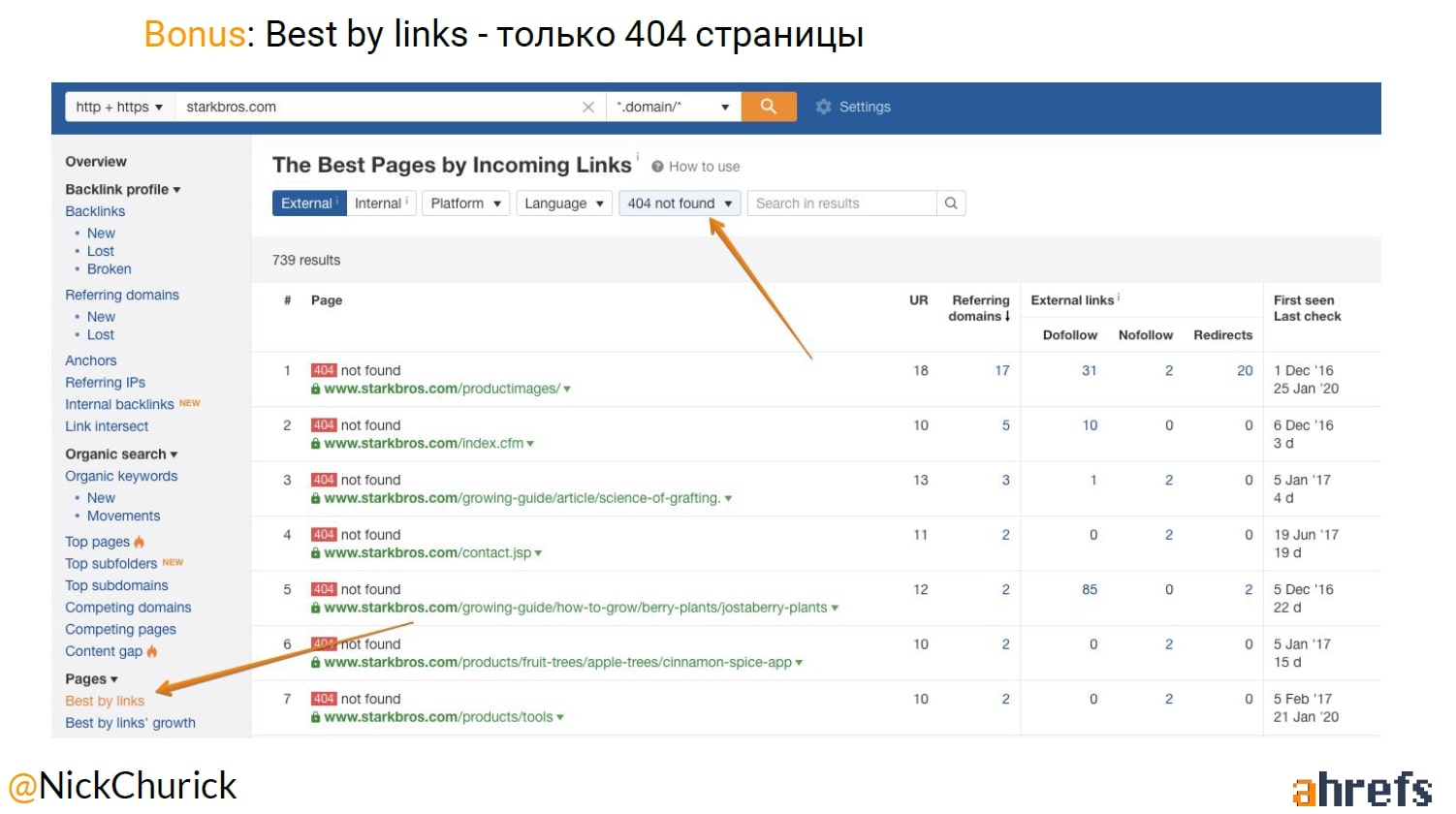Open Settings via the gear icon
Viewport: 1456px width, 814px height.
point(823,107)
